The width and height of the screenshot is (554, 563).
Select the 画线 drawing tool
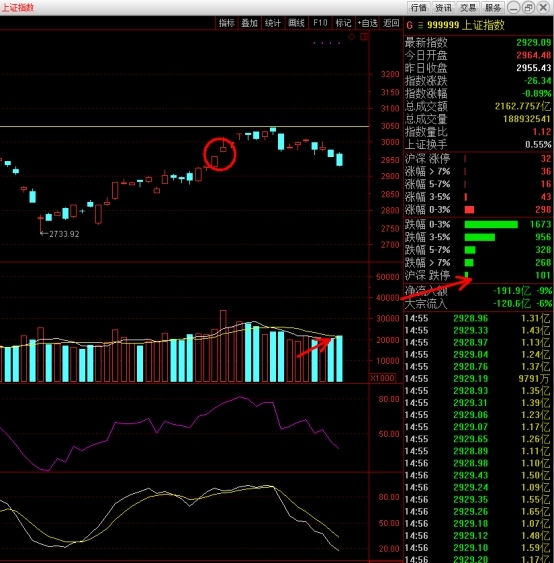point(297,23)
